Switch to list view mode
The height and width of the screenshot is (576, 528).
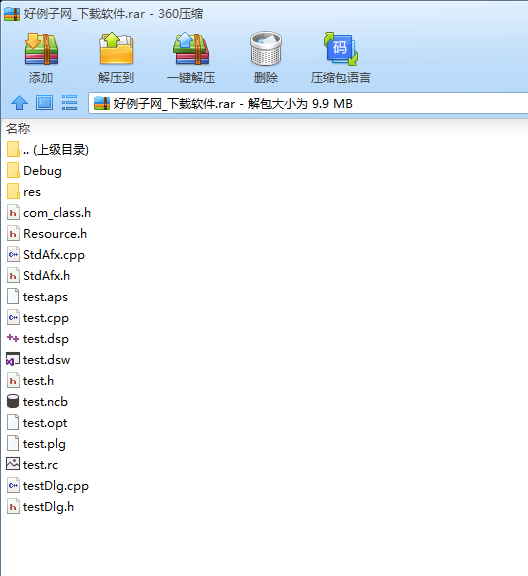pyautogui.click(x=69, y=103)
